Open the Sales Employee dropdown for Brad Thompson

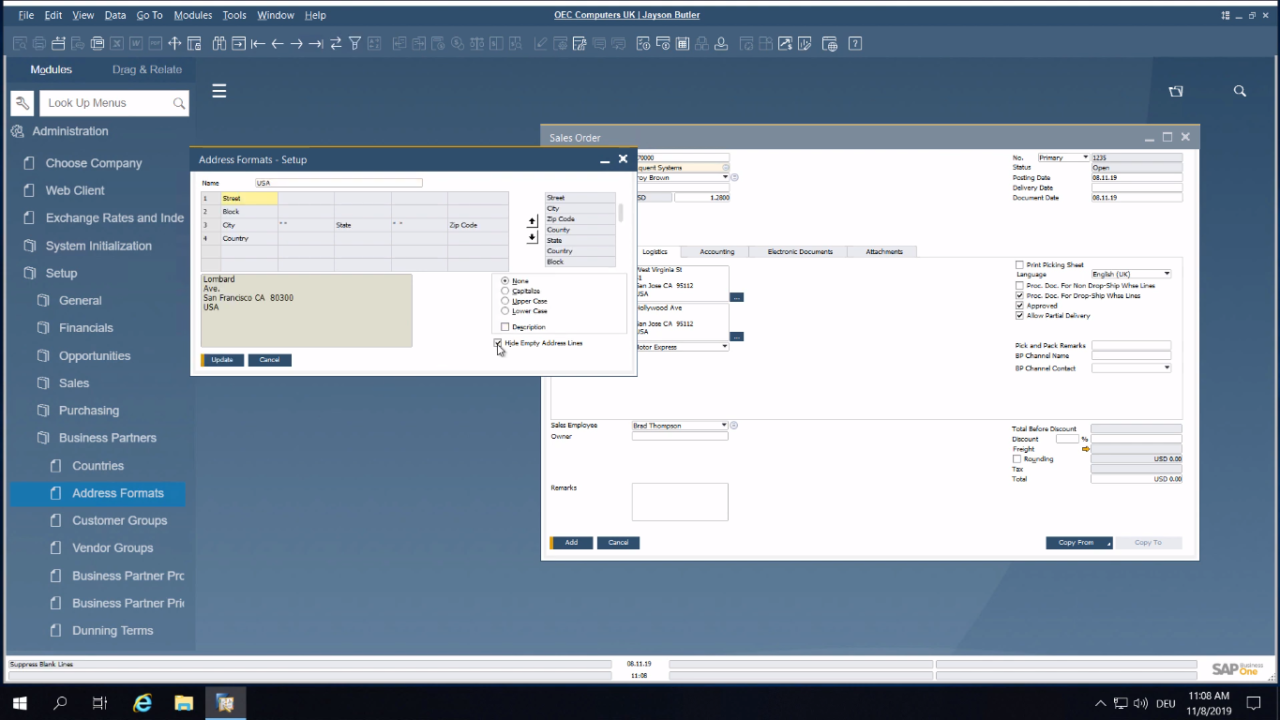[x=723, y=425]
